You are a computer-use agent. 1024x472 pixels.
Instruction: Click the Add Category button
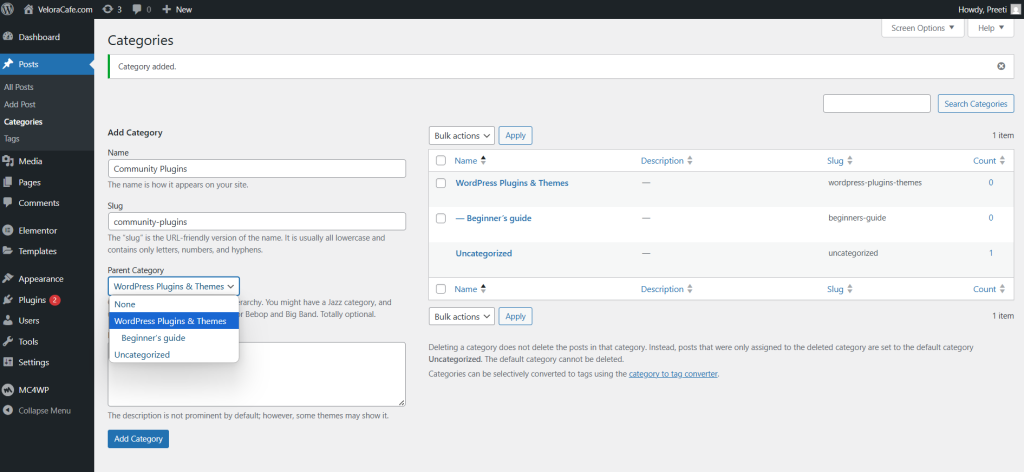click(138, 439)
